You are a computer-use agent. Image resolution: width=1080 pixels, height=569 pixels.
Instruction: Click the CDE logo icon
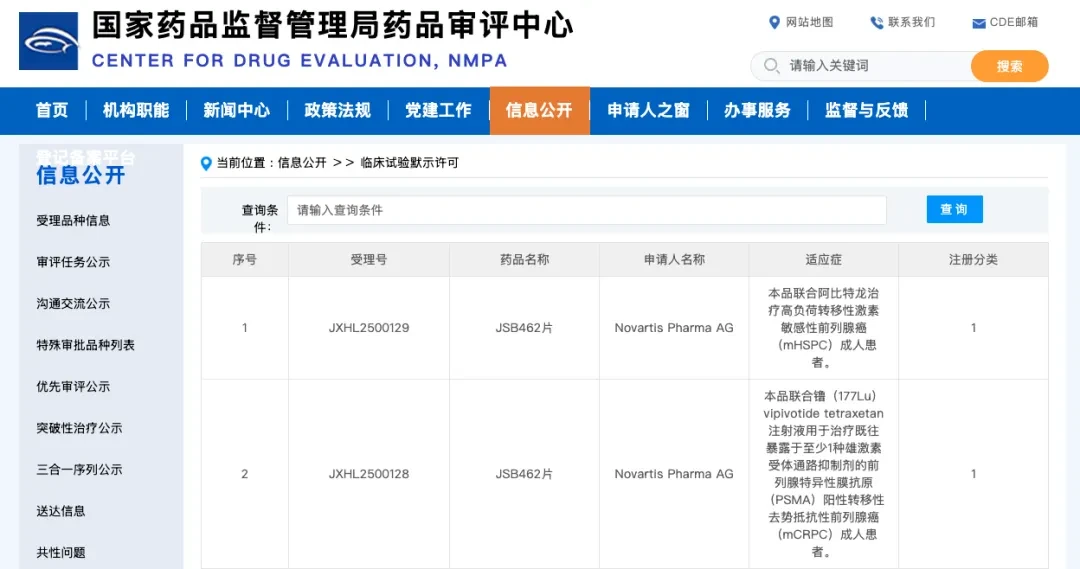[x=48, y=41]
